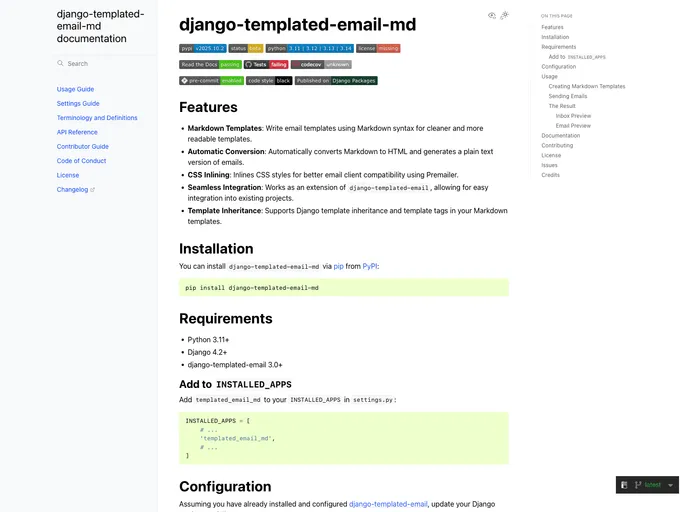Jump to License in page contents
688x512 pixels.
551,155
